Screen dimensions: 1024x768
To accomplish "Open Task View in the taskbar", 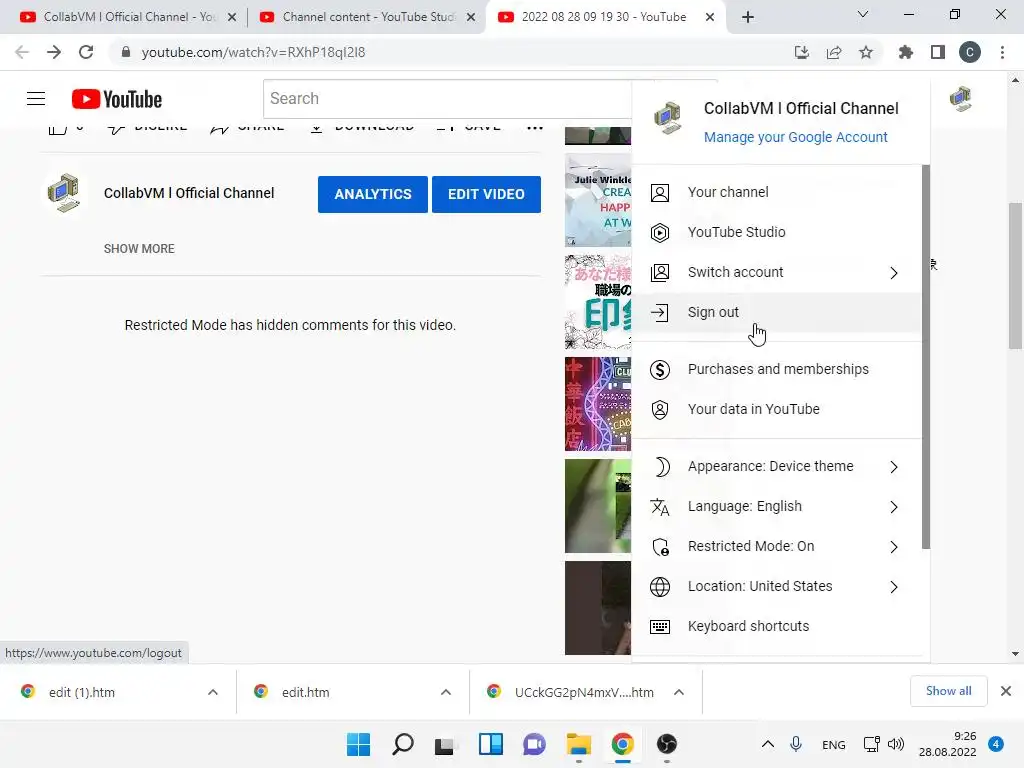I will 445,745.
